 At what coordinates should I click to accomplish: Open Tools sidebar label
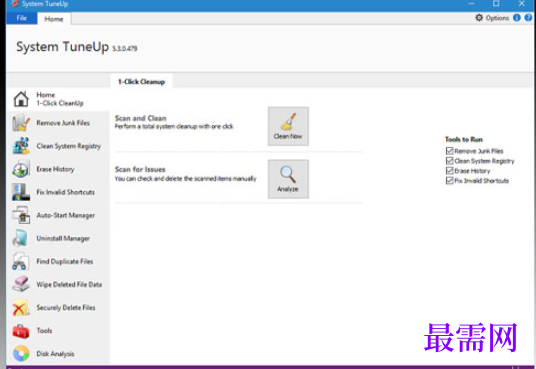pos(44,331)
